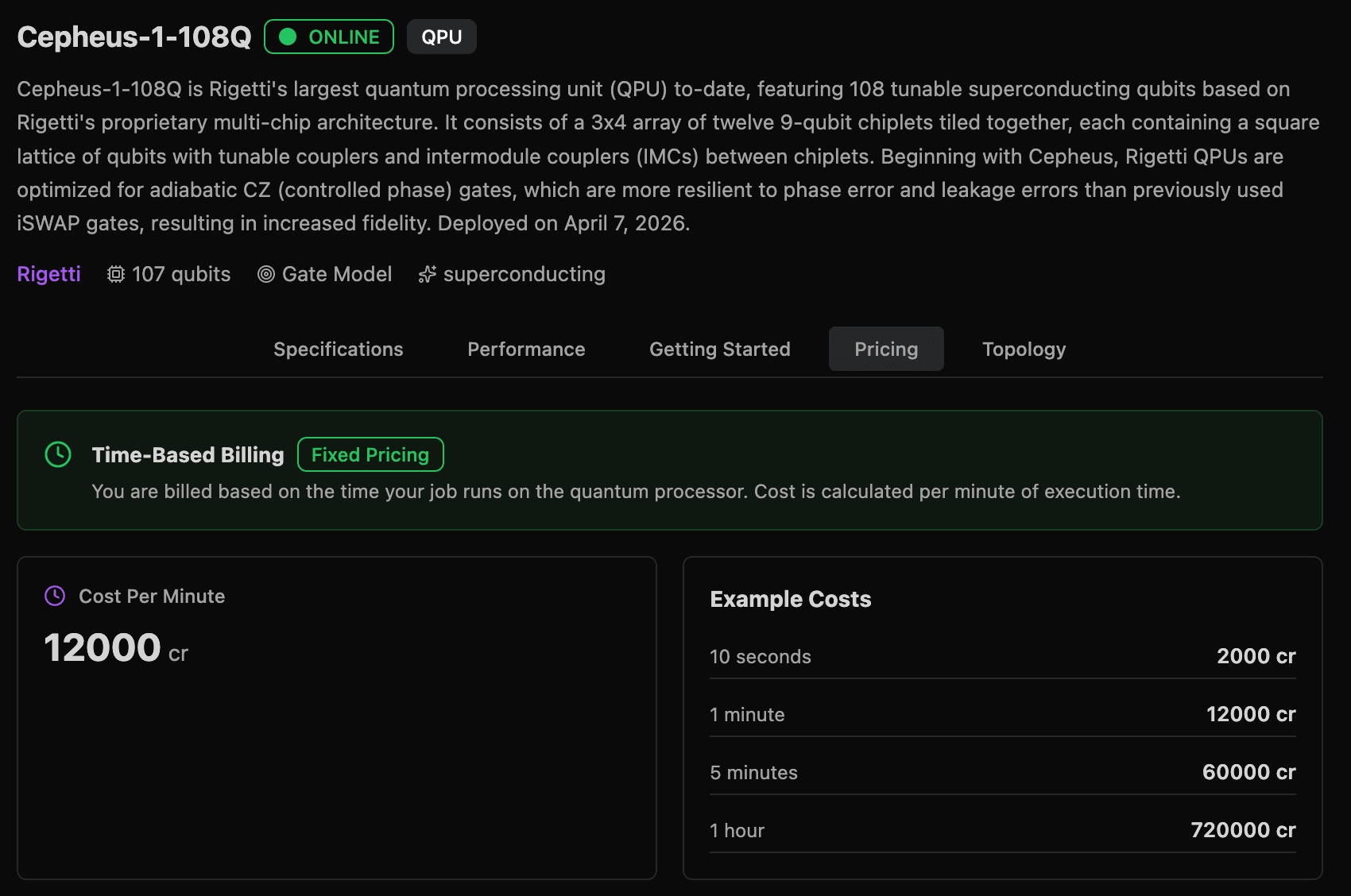The height and width of the screenshot is (896, 1351).
Task: Click the Gate Model label
Action: 337,274
